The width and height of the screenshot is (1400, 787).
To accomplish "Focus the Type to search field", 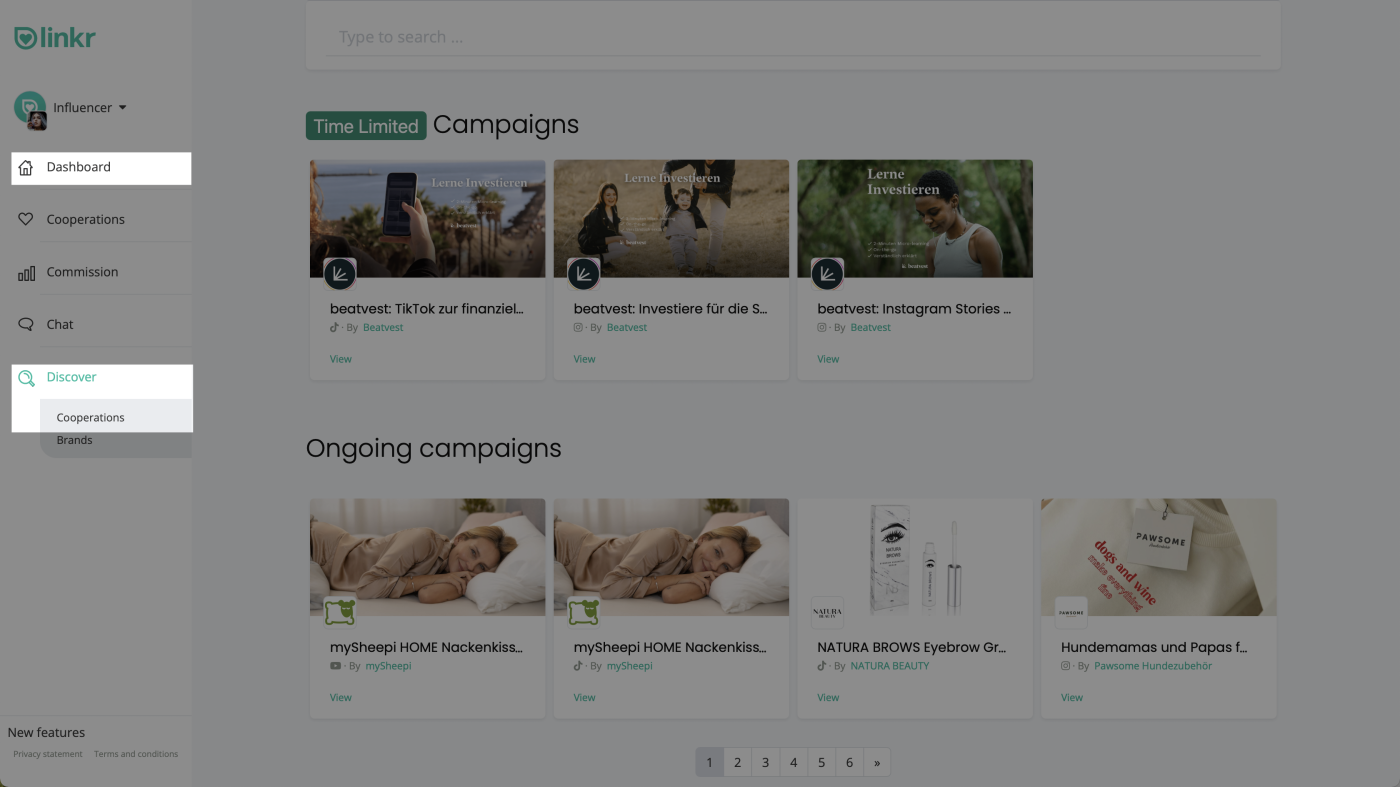I will 793,37.
